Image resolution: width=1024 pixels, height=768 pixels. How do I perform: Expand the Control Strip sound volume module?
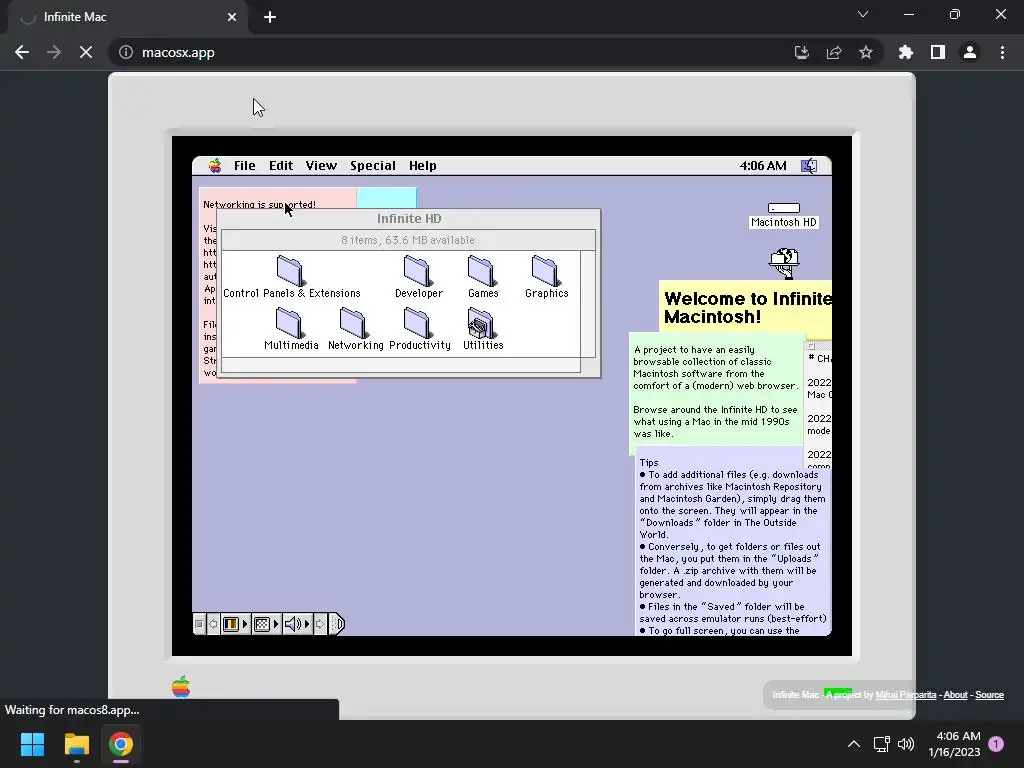coord(296,624)
